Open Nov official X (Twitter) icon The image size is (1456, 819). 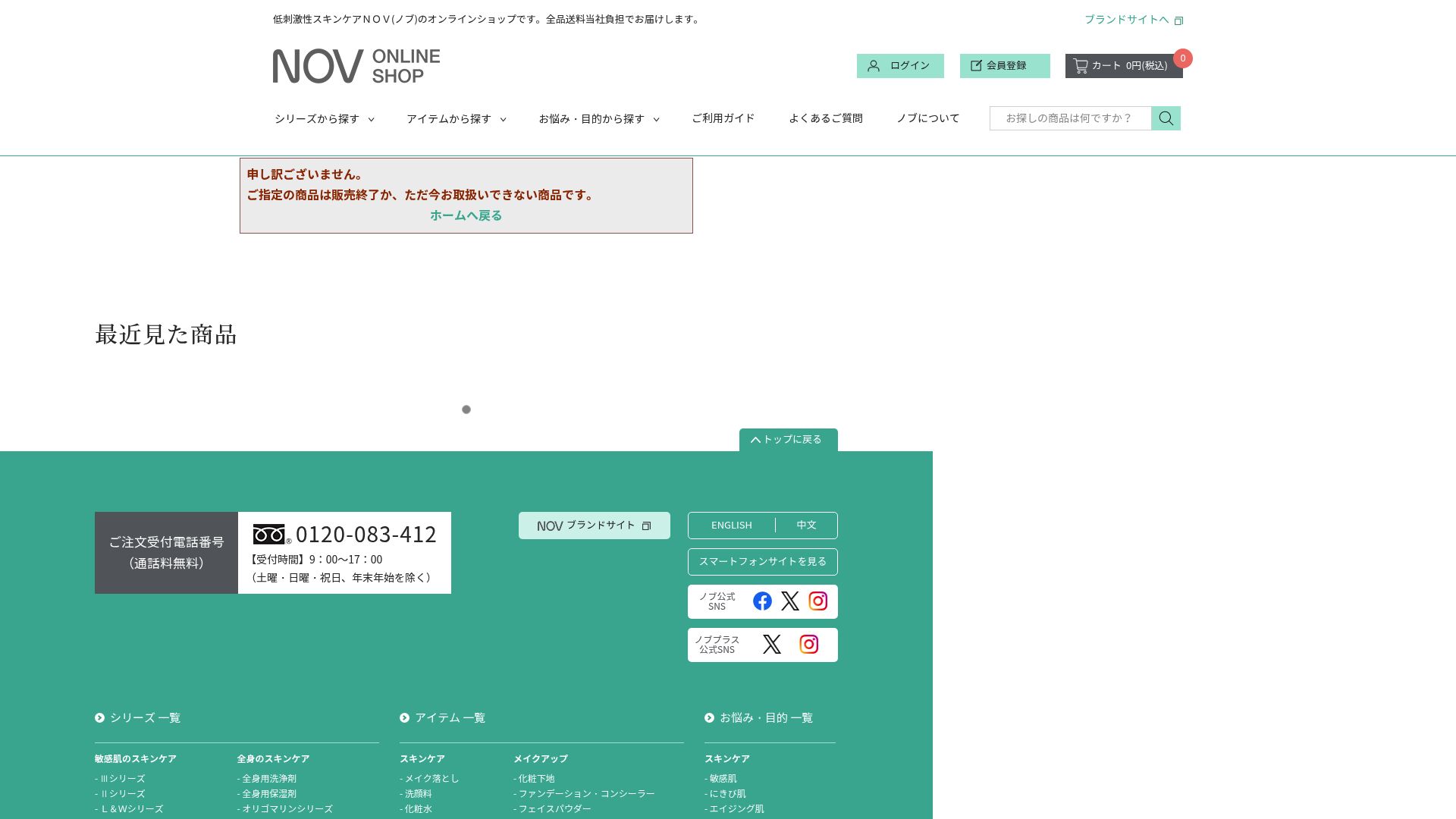pos(789,601)
